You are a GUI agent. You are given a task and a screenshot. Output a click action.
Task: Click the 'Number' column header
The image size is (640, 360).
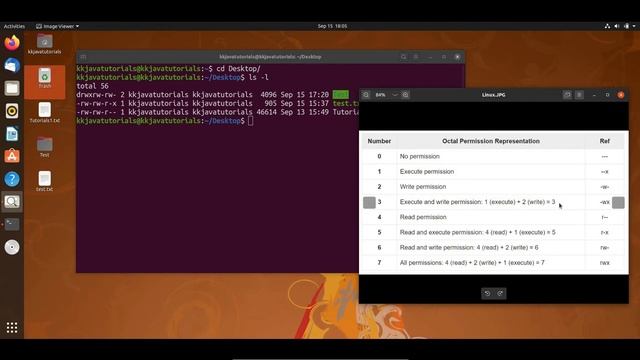pos(379,141)
